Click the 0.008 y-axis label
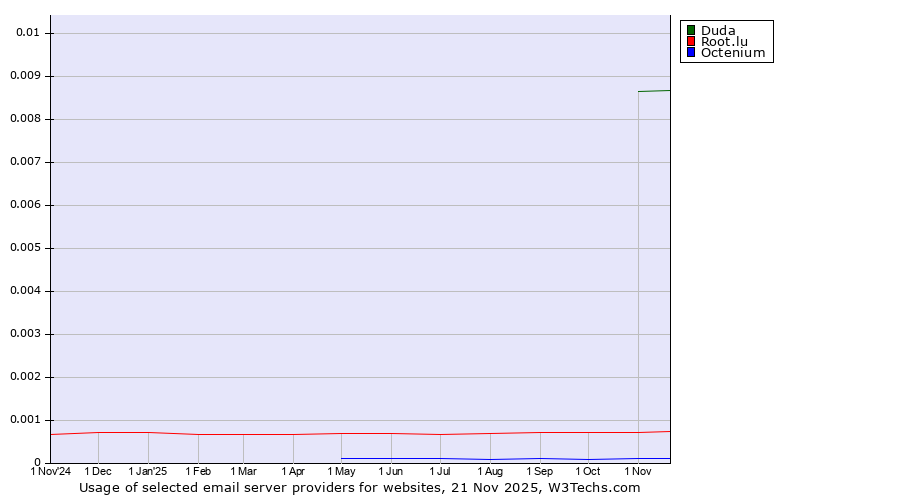The height and width of the screenshot is (500, 900). click(25, 119)
